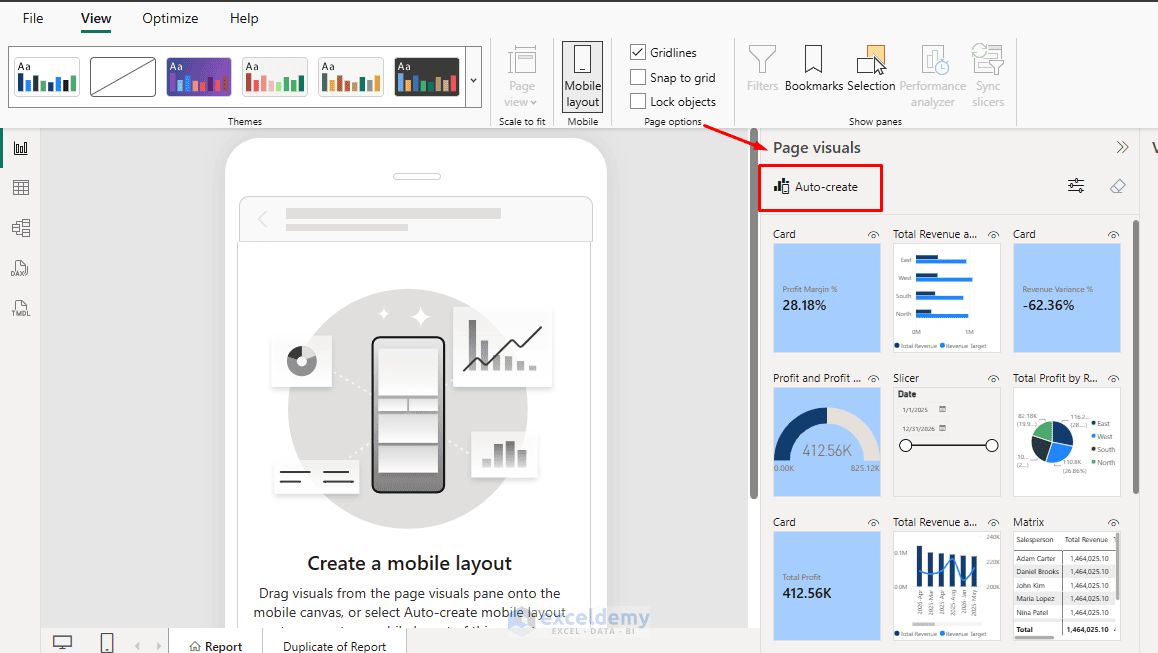Open the Table view in left sidebar

click(x=21, y=188)
